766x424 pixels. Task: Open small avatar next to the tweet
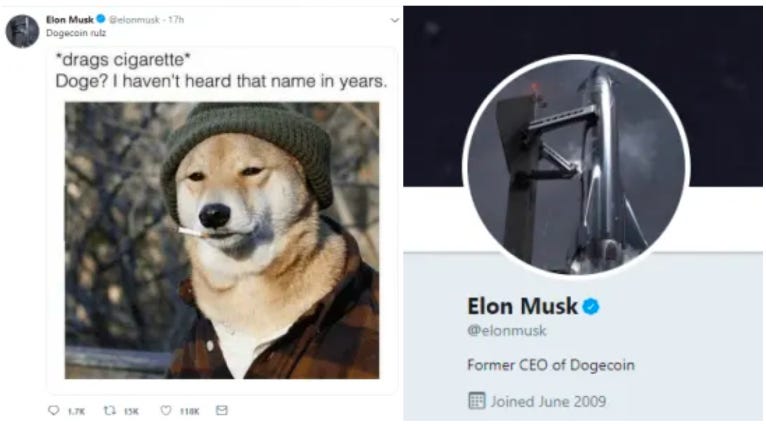[22, 31]
